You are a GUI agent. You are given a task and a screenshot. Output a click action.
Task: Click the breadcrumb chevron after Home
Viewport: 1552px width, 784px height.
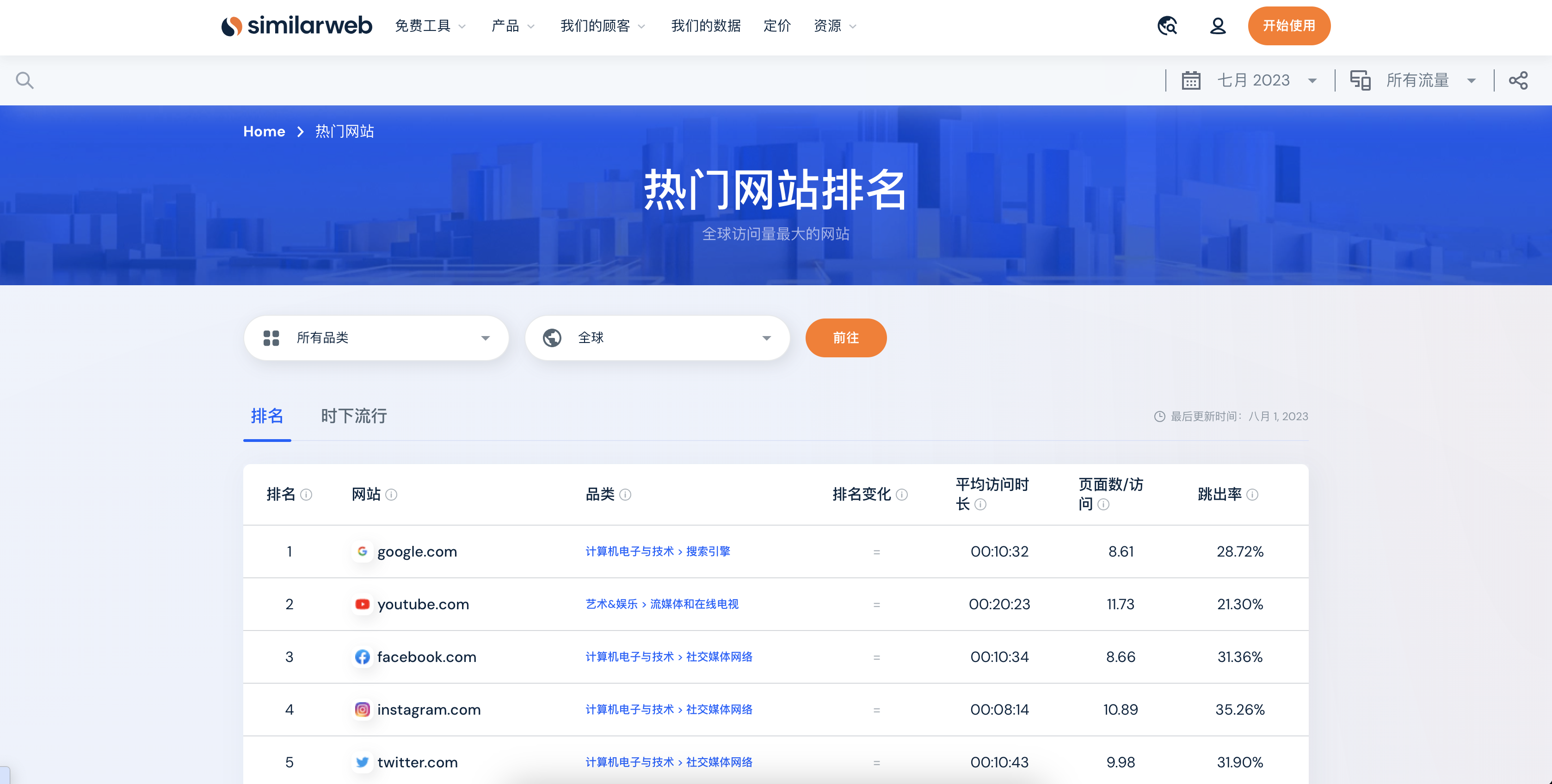(x=300, y=131)
